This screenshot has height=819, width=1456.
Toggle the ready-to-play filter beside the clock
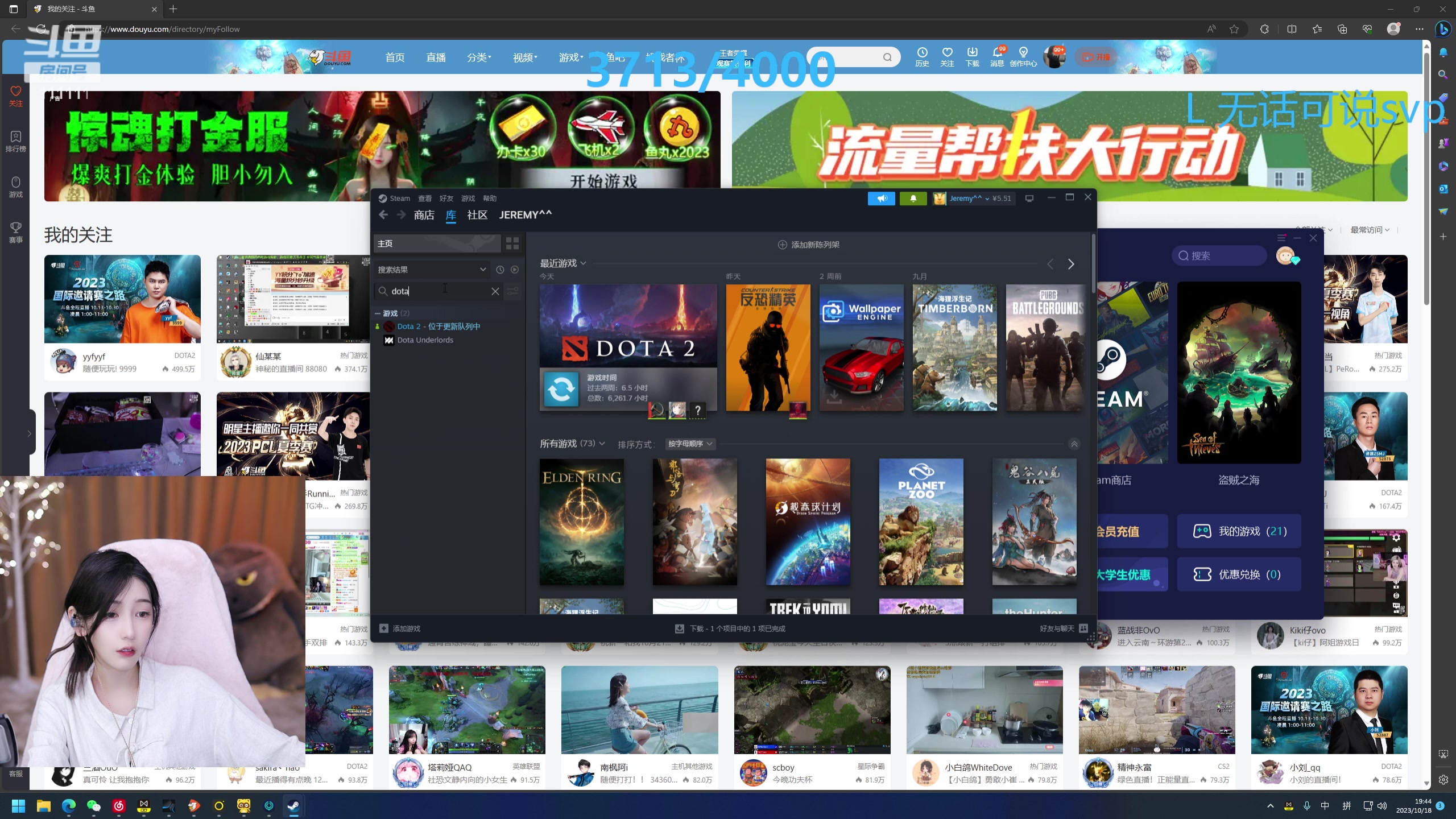click(515, 269)
